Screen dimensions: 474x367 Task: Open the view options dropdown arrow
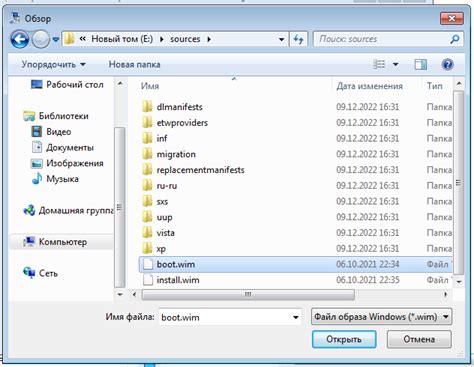[395, 64]
